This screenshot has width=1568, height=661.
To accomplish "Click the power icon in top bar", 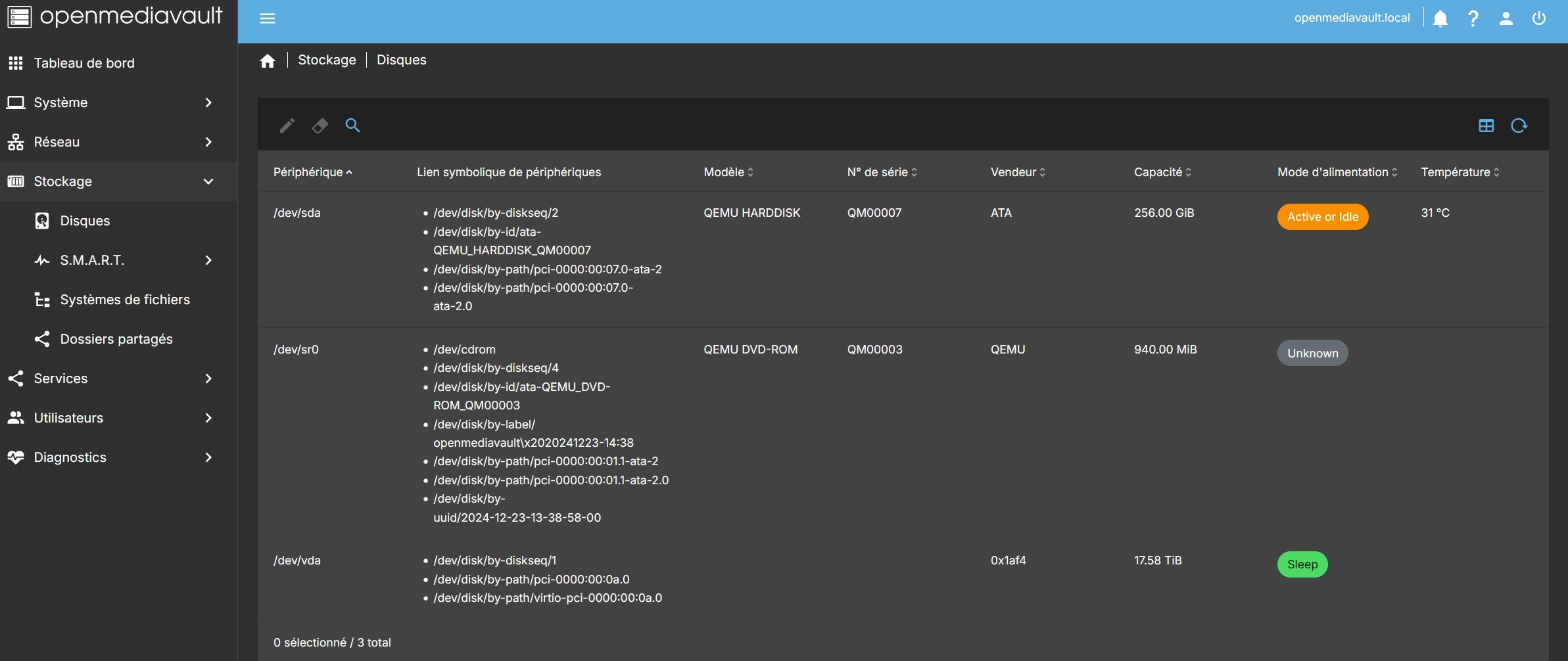I will (1539, 18).
